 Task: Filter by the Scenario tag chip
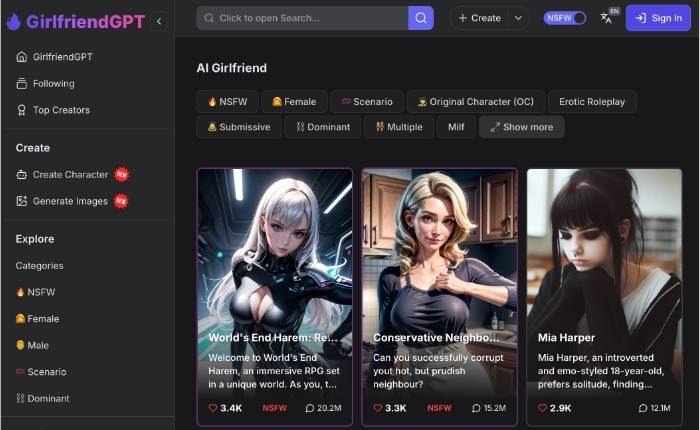pyautogui.click(x=367, y=102)
